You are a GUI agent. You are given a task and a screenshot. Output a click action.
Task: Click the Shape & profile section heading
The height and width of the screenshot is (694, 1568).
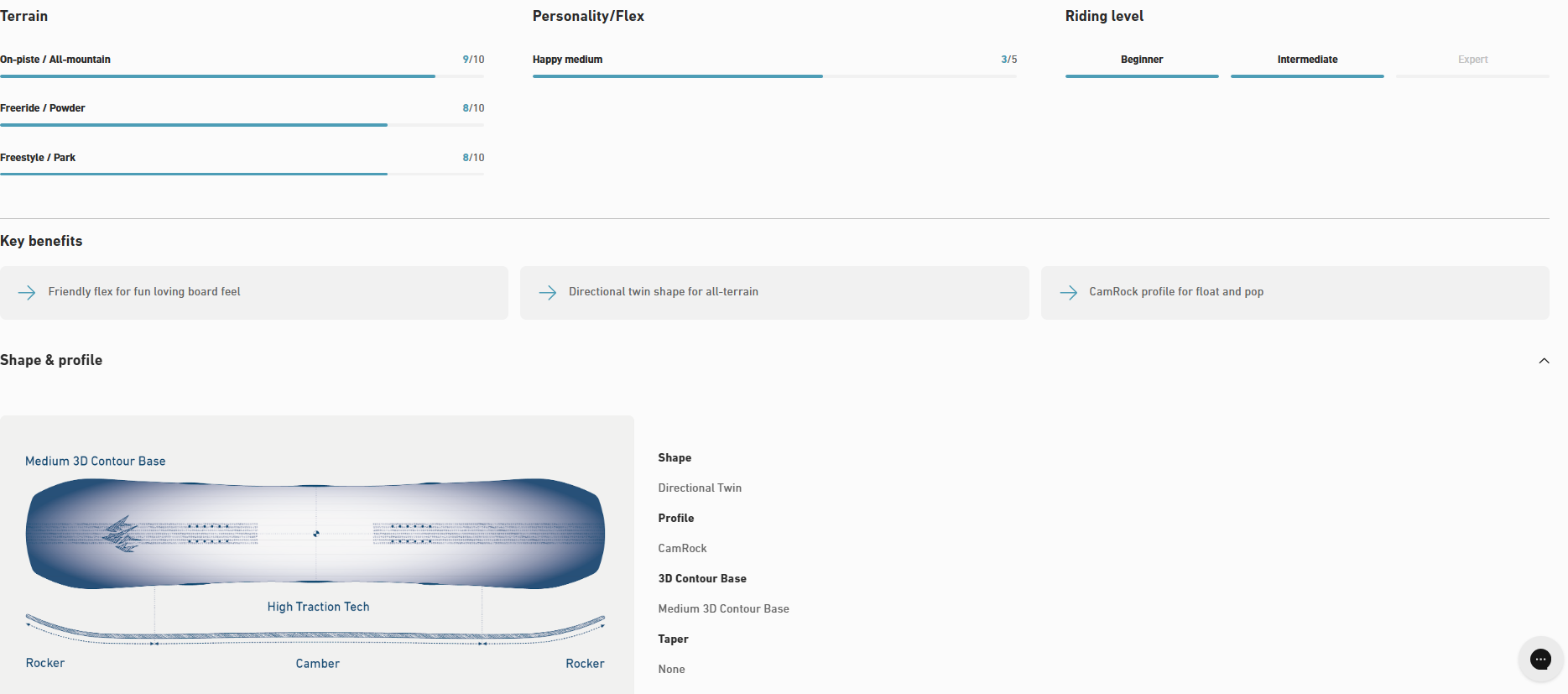pyautogui.click(x=51, y=360)
